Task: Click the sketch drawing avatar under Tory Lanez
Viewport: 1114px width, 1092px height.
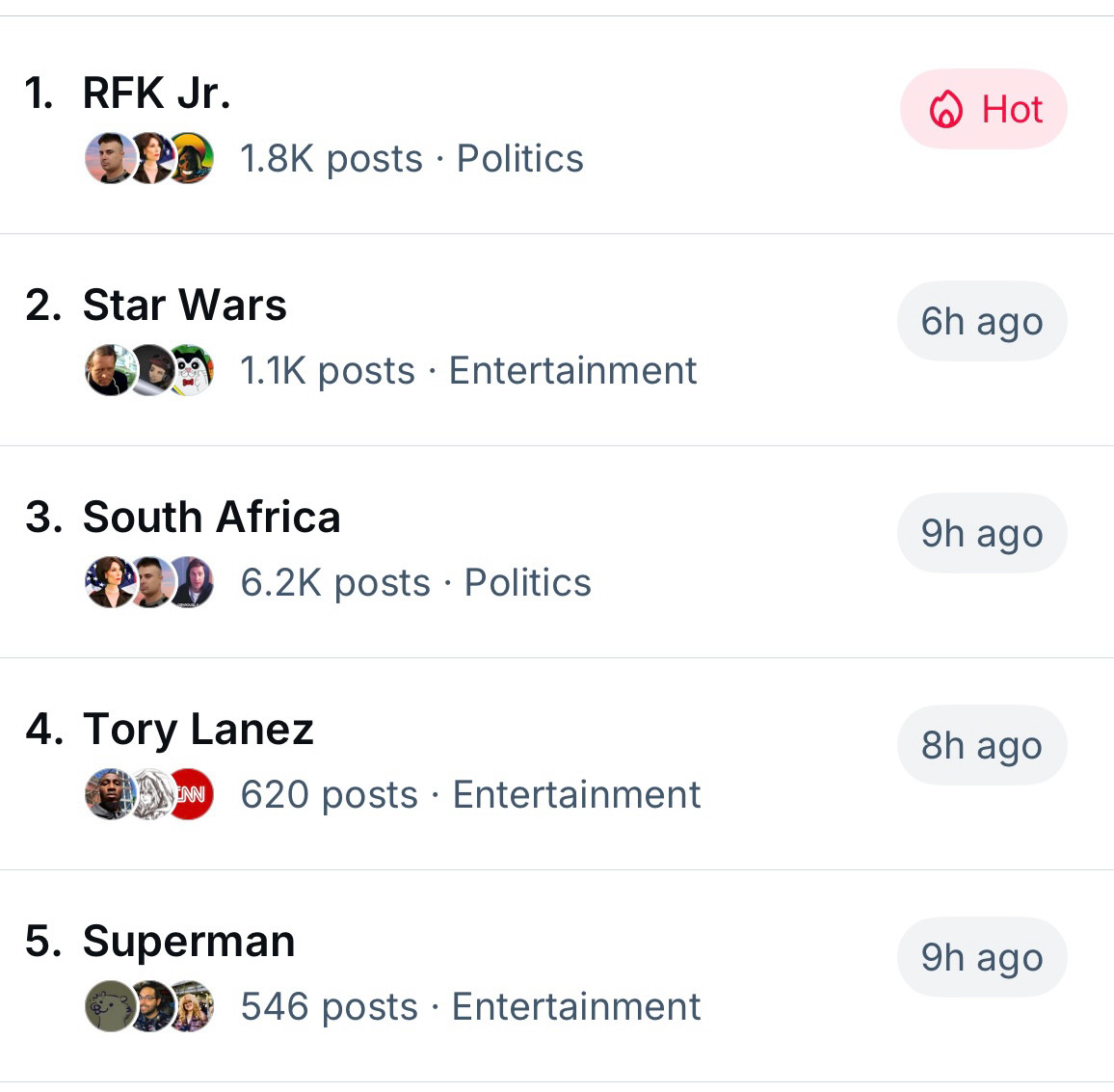Action: (150, 794)
